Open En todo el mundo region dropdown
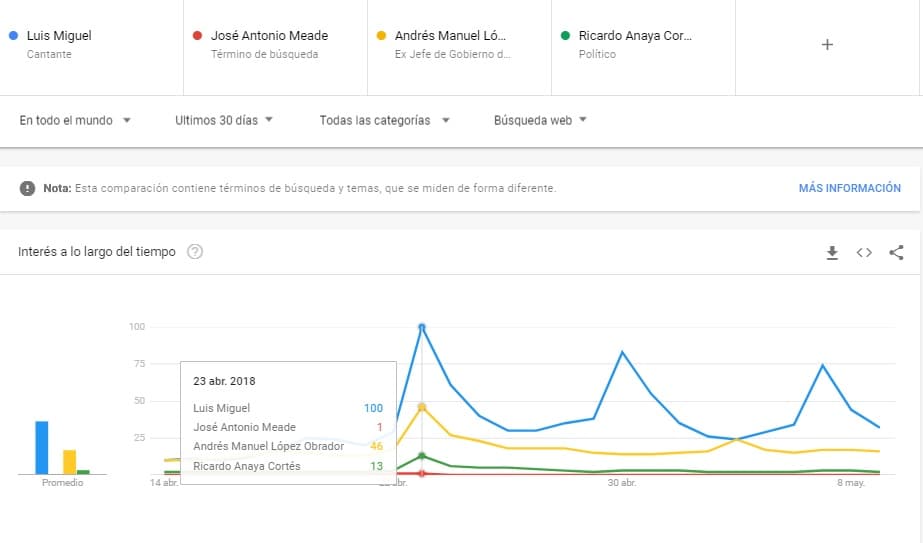923x543 pixels. [75, 120]
